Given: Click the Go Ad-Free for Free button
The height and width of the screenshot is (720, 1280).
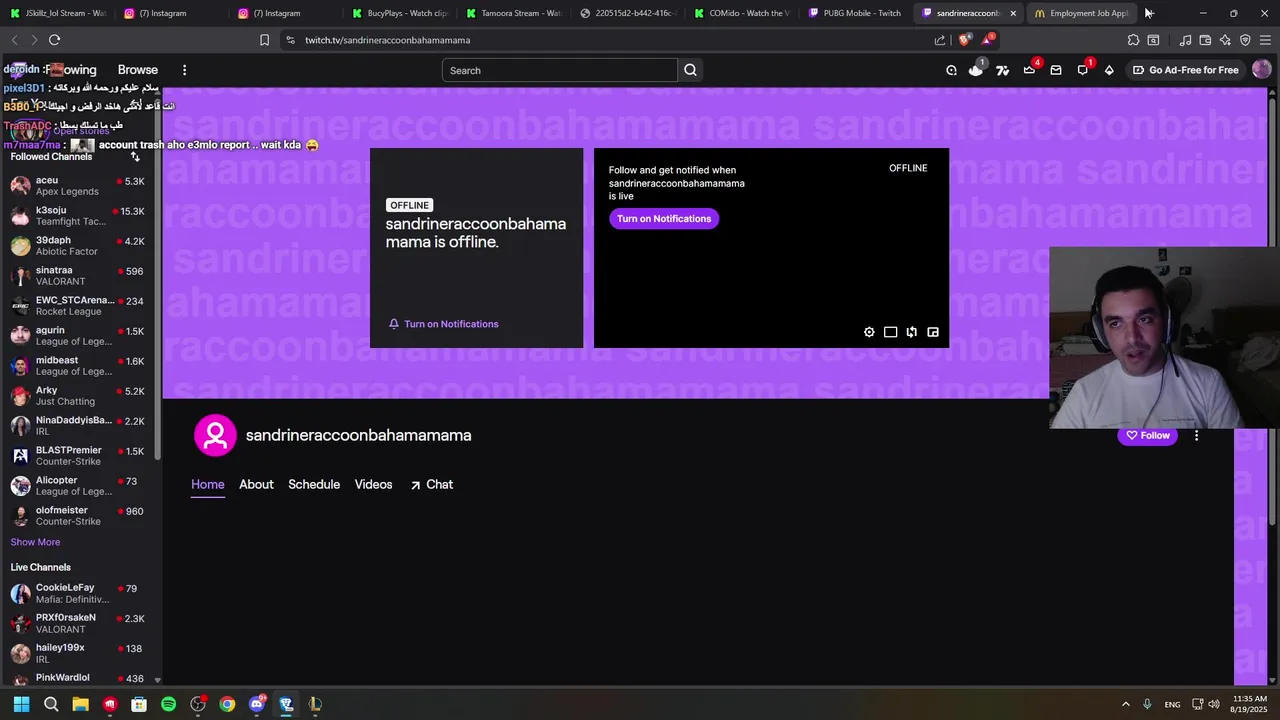Looking at the screenshot, I should (x=1185, y=70).
